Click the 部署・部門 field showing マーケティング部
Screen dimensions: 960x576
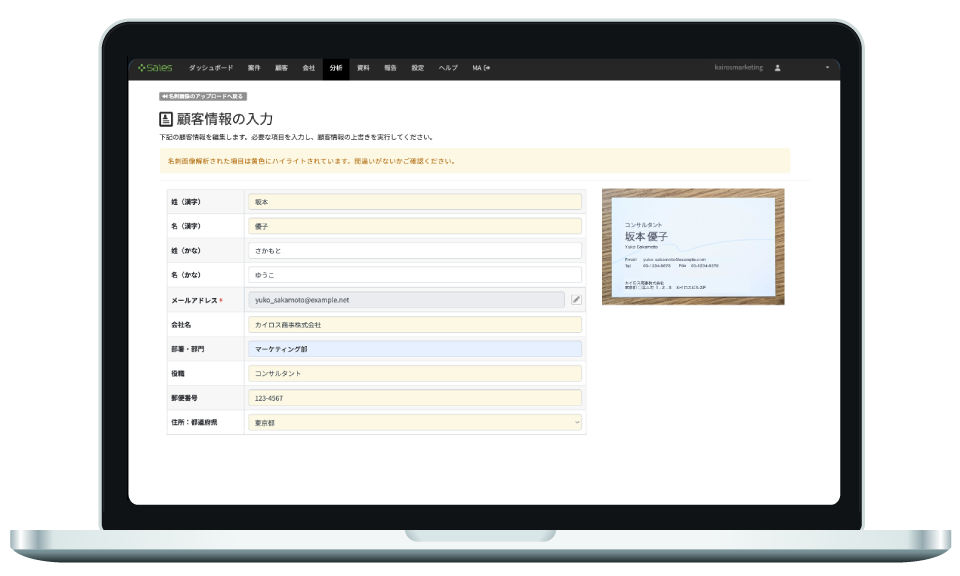point(414,349)
